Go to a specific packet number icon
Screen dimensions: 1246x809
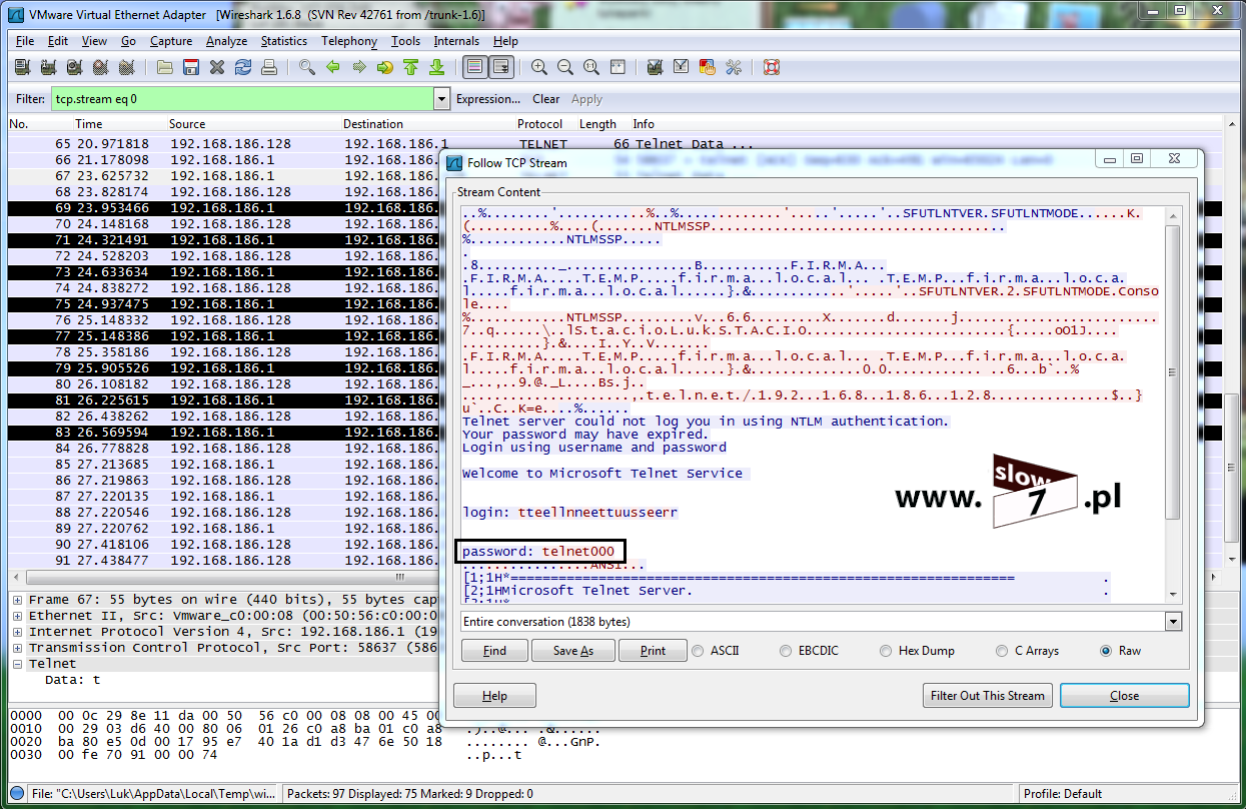pos(385,68)
